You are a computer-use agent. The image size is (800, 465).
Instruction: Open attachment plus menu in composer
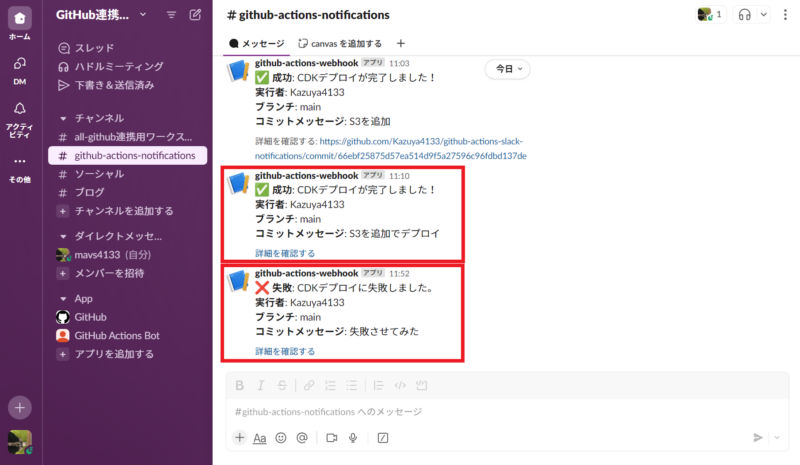pos(239,437)
